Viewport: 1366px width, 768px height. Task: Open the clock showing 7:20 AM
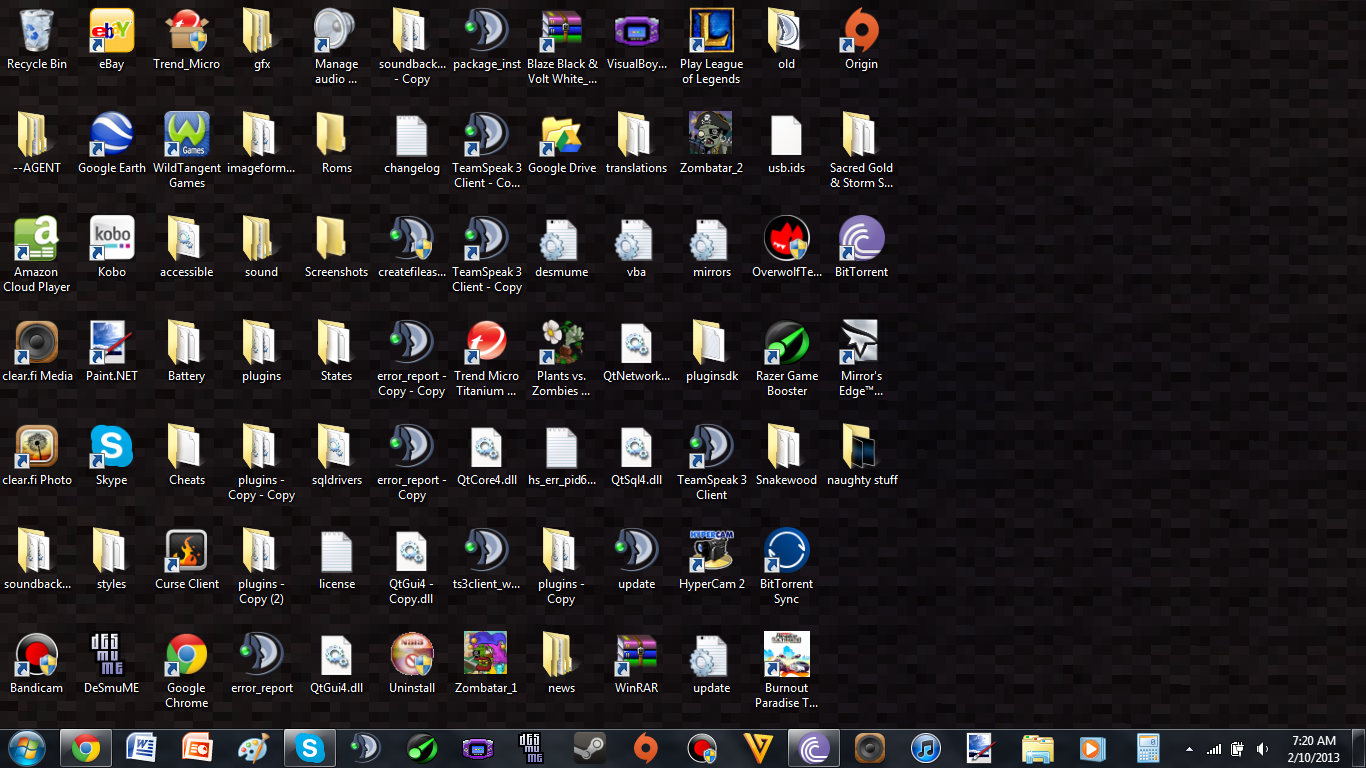(1314, 749)
